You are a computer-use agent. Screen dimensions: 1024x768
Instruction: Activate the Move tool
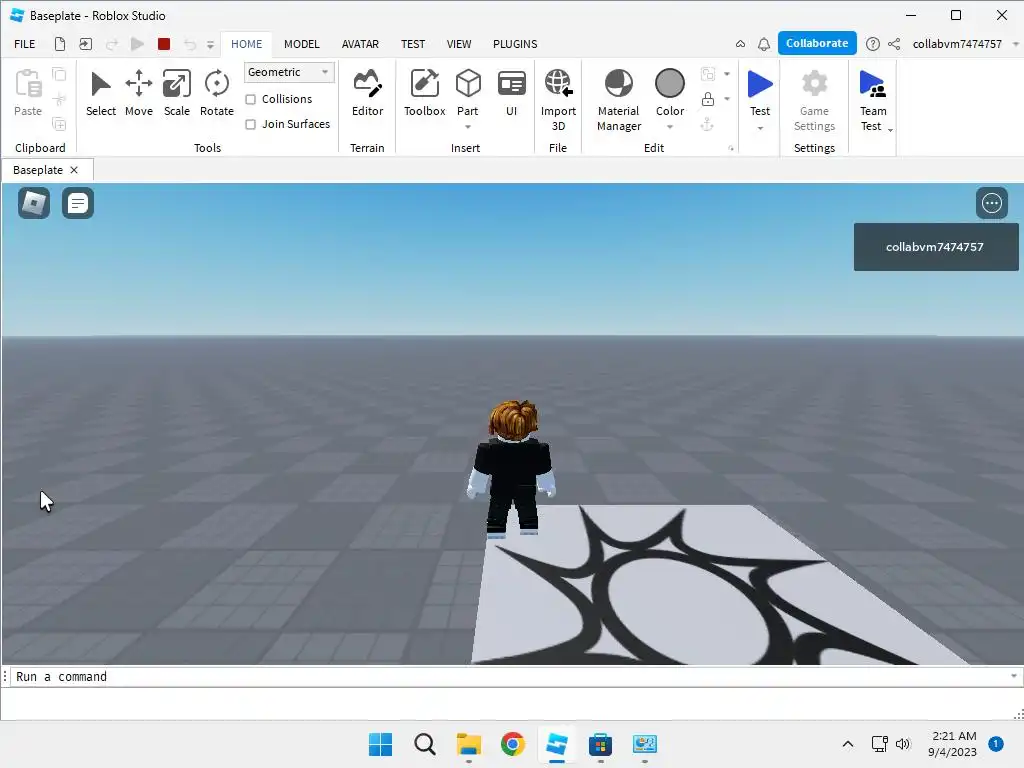pyautogui.click(x=138, y=93)
